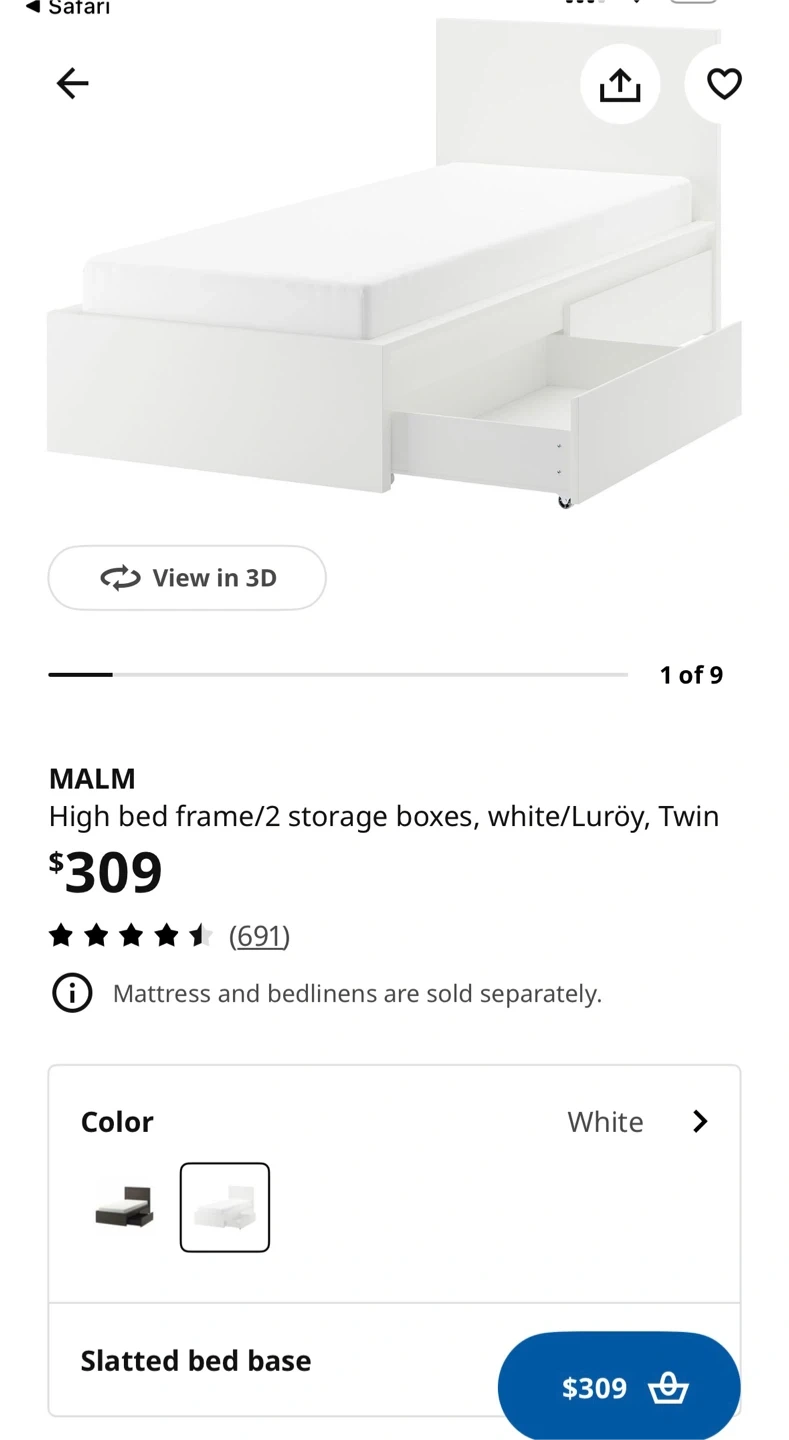Tap the info icon beside the mattress notice
This screenshot has height=1440, width=789.
(72, 993)
